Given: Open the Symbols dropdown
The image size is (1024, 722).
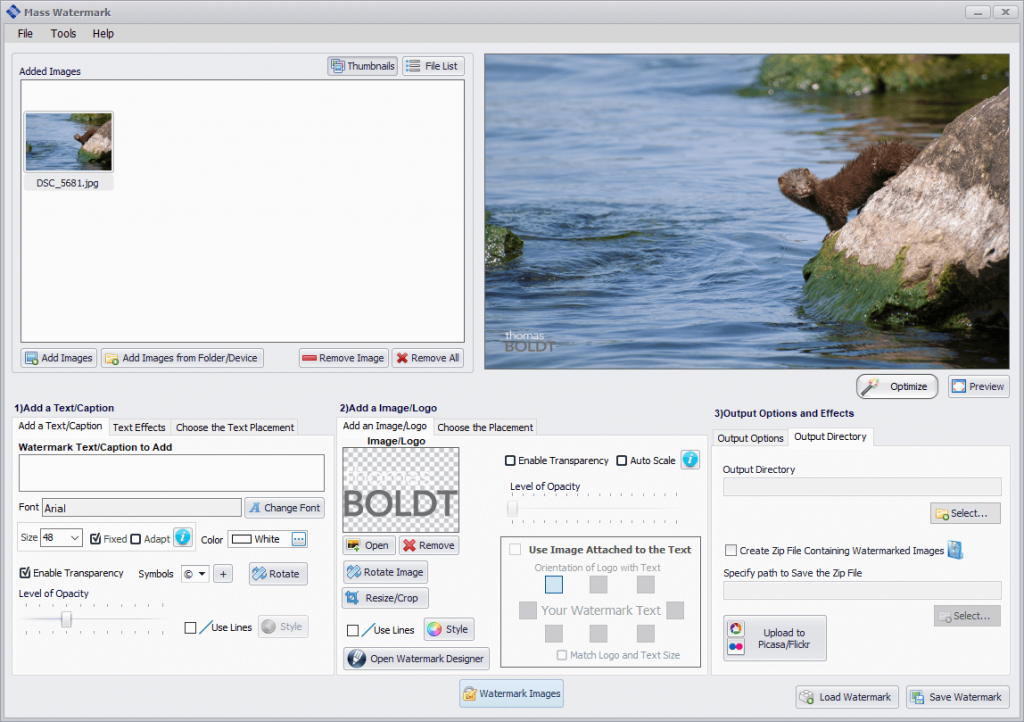Looking at the screenshot, I should pos(195,573).
